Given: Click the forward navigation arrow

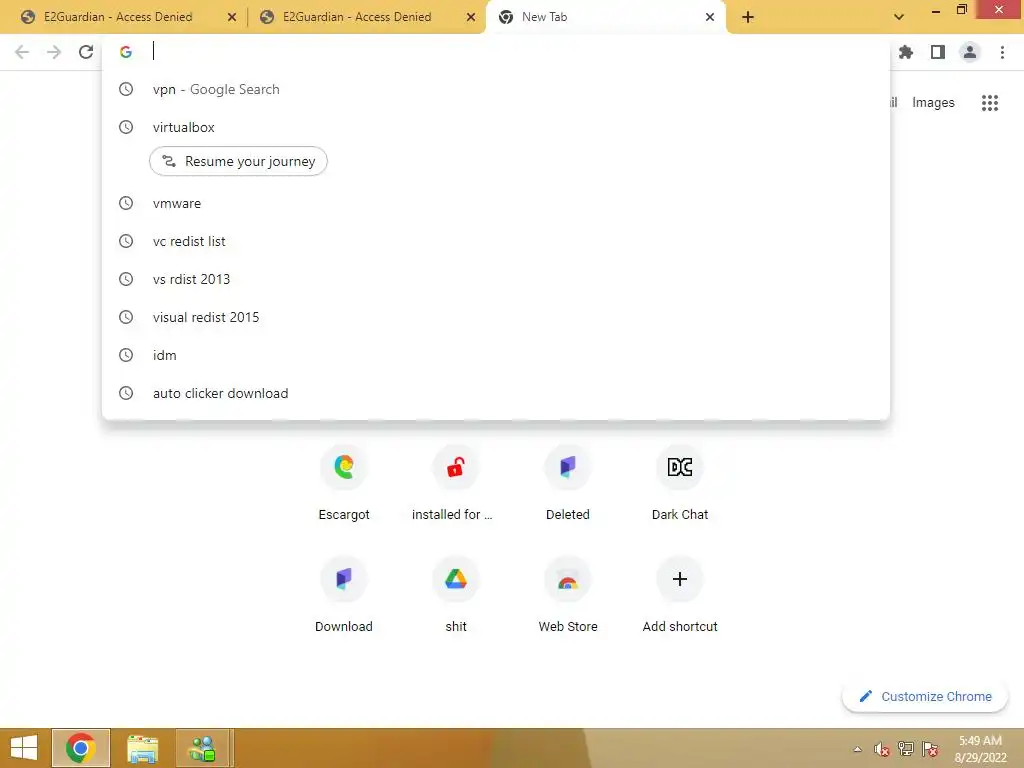Looking at the screenshot, I should coord(54,52).
